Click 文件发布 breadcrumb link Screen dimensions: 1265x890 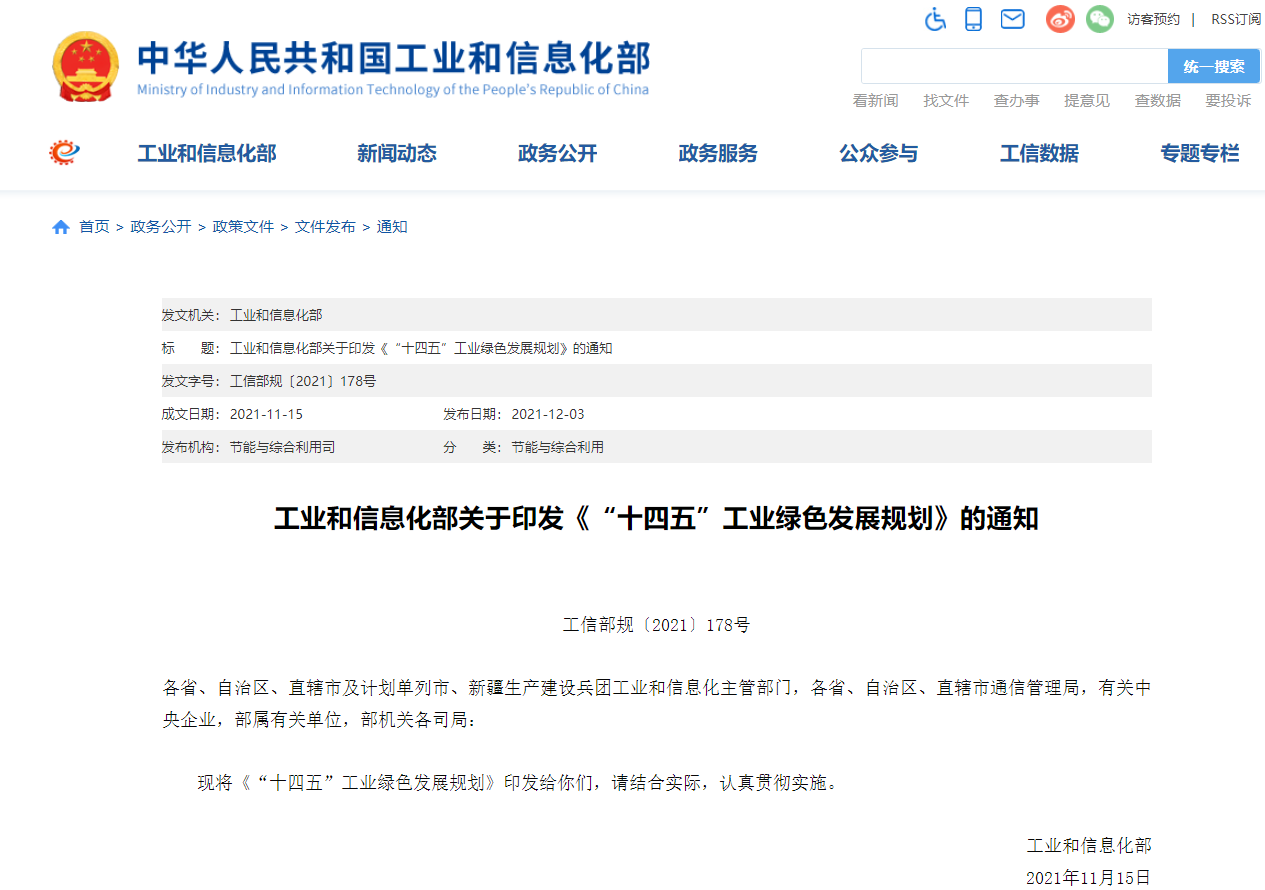[x=325, y=227]
